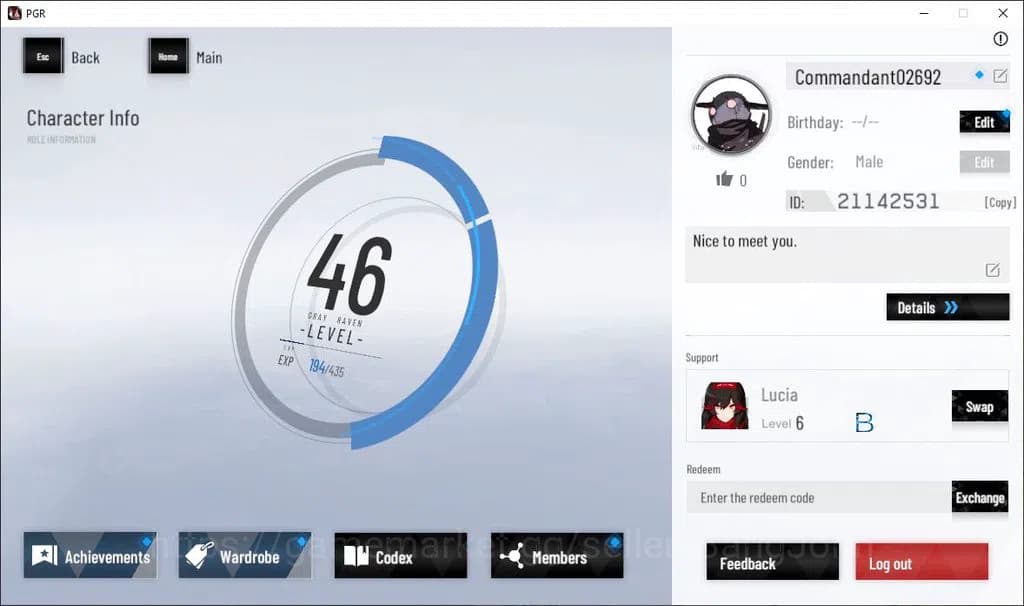
Task: Click the edit icon in signature box
Action: tap(992, 270)
